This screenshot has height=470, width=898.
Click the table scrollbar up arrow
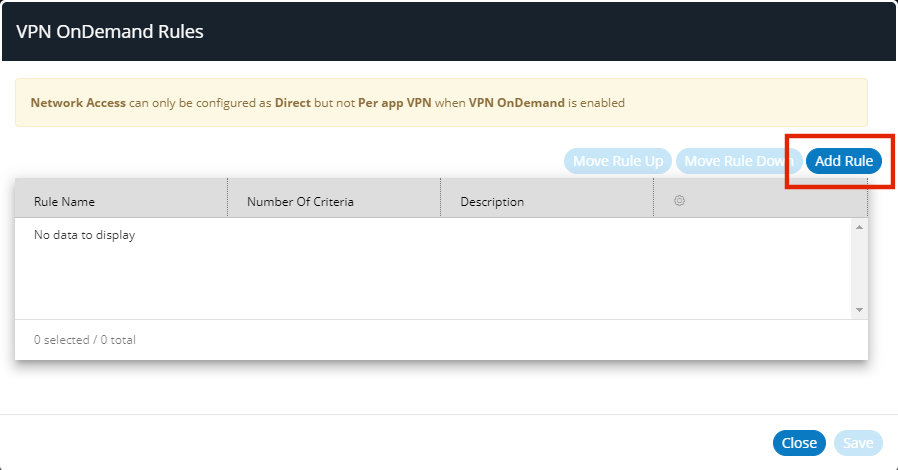pyautogui.click(x=859, y=227)
